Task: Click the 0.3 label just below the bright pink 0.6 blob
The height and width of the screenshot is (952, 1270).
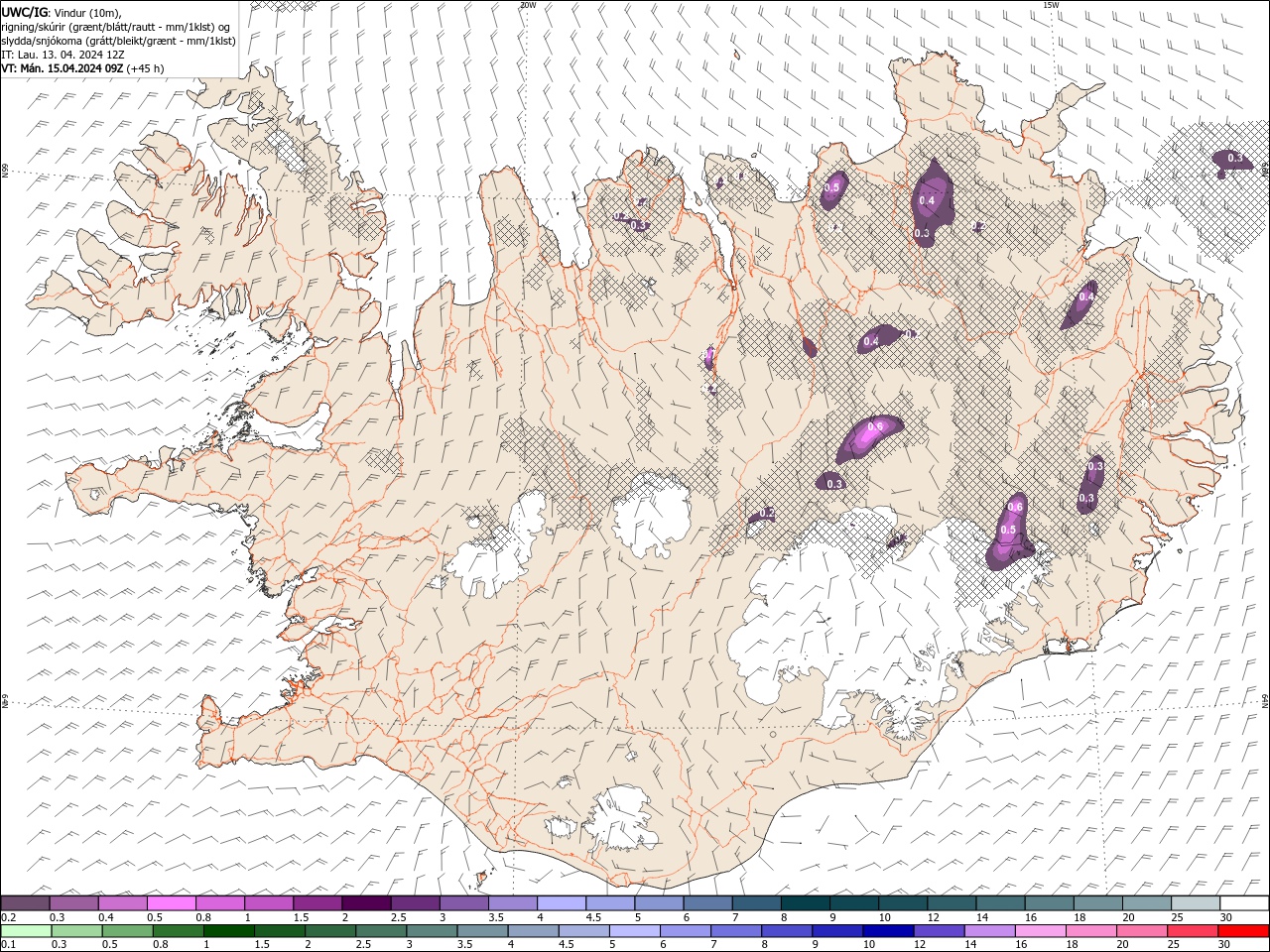Action: pyautogui.click(x=834, y=484)
